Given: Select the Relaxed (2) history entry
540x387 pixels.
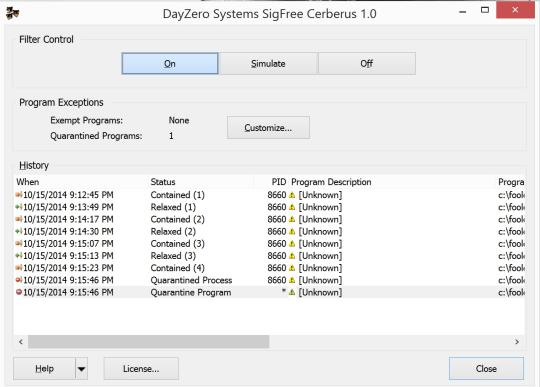Looking at the screenshot, I should [269, 232].
